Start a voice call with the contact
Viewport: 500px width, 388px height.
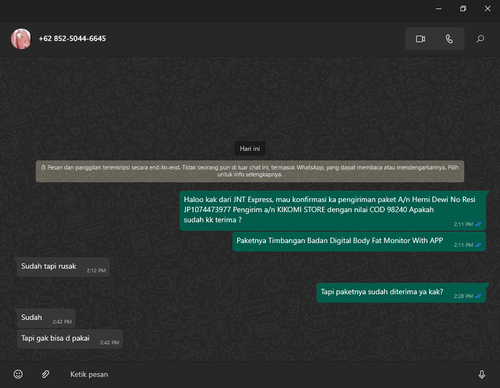pos(449,39)
